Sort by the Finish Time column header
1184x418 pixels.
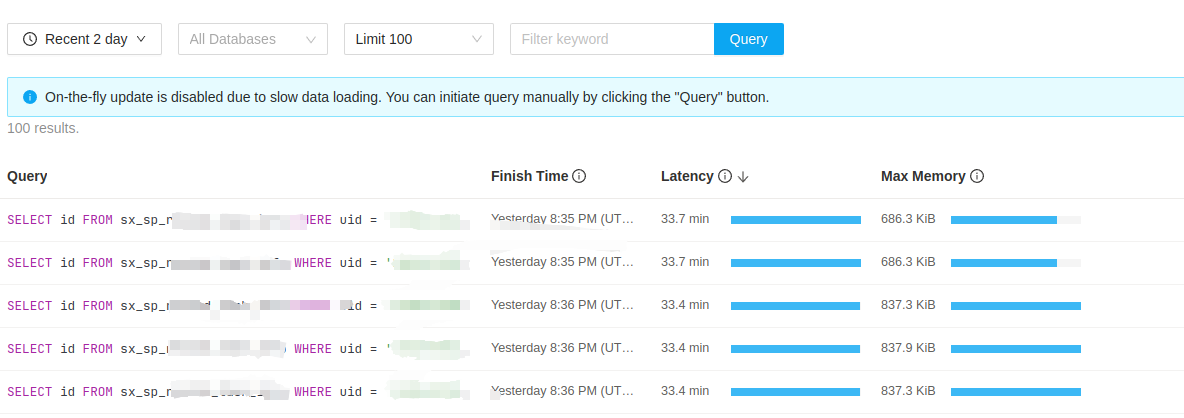pos(529,176)
